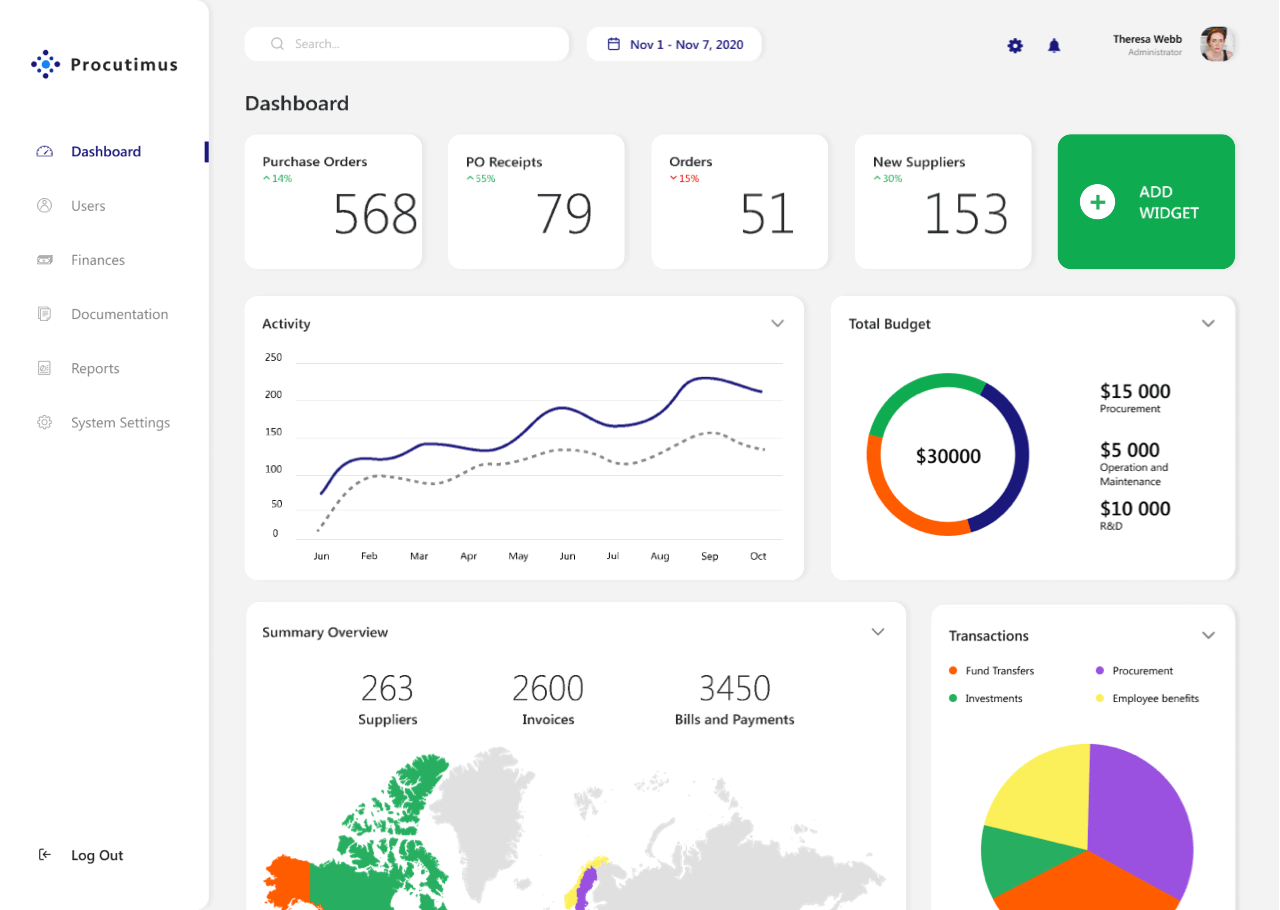The height and width of the screenshot is (910, 1280).
Task: Click the Finances sidebar icon
Action: click(44, 260)
